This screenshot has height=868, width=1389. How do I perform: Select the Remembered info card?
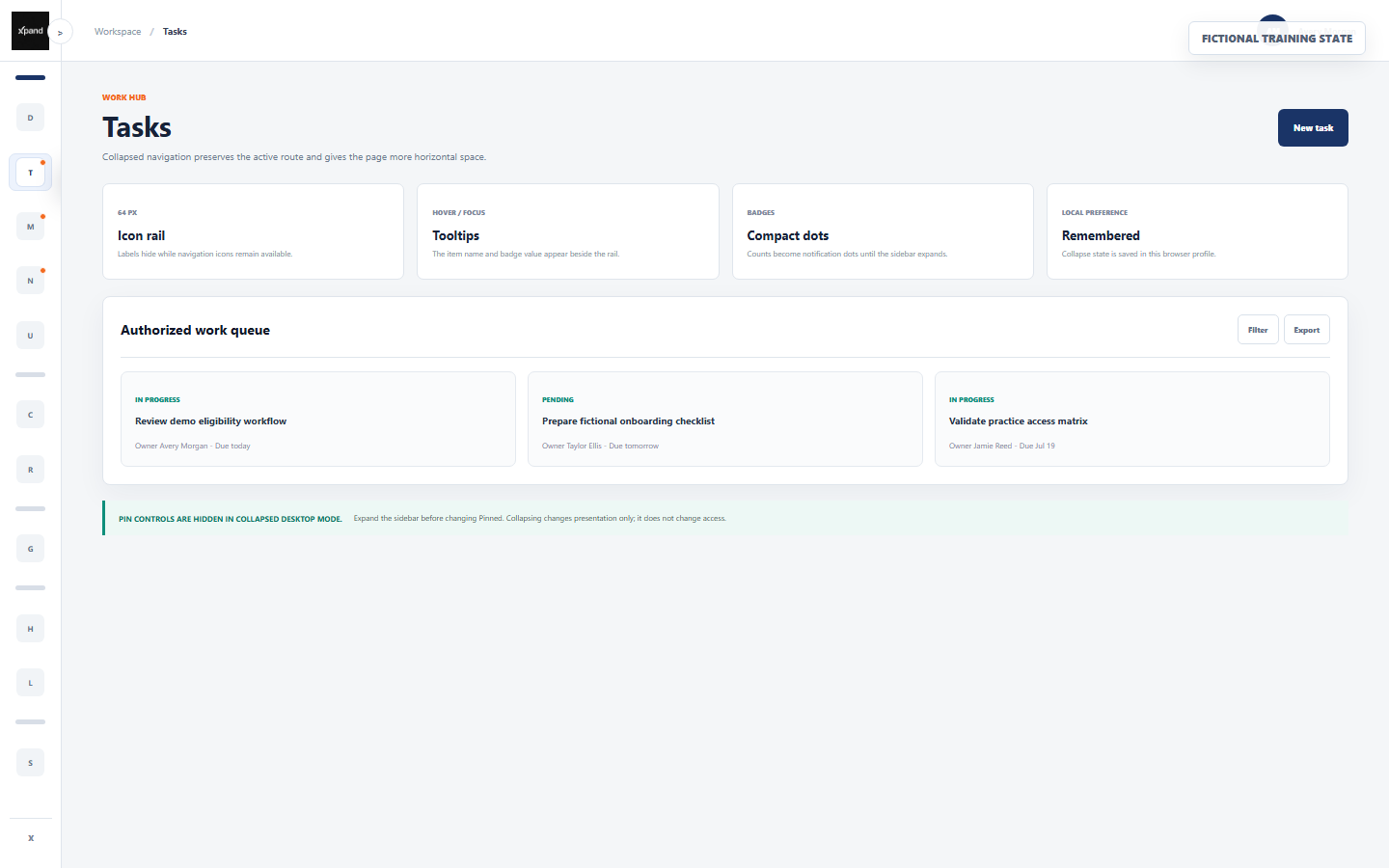click(1197, 231)
